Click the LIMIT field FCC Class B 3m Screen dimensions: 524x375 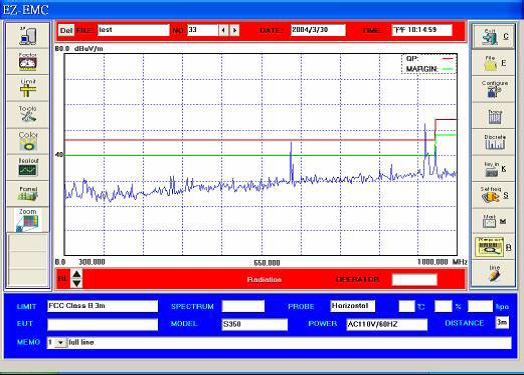click(x=103, y=306)
